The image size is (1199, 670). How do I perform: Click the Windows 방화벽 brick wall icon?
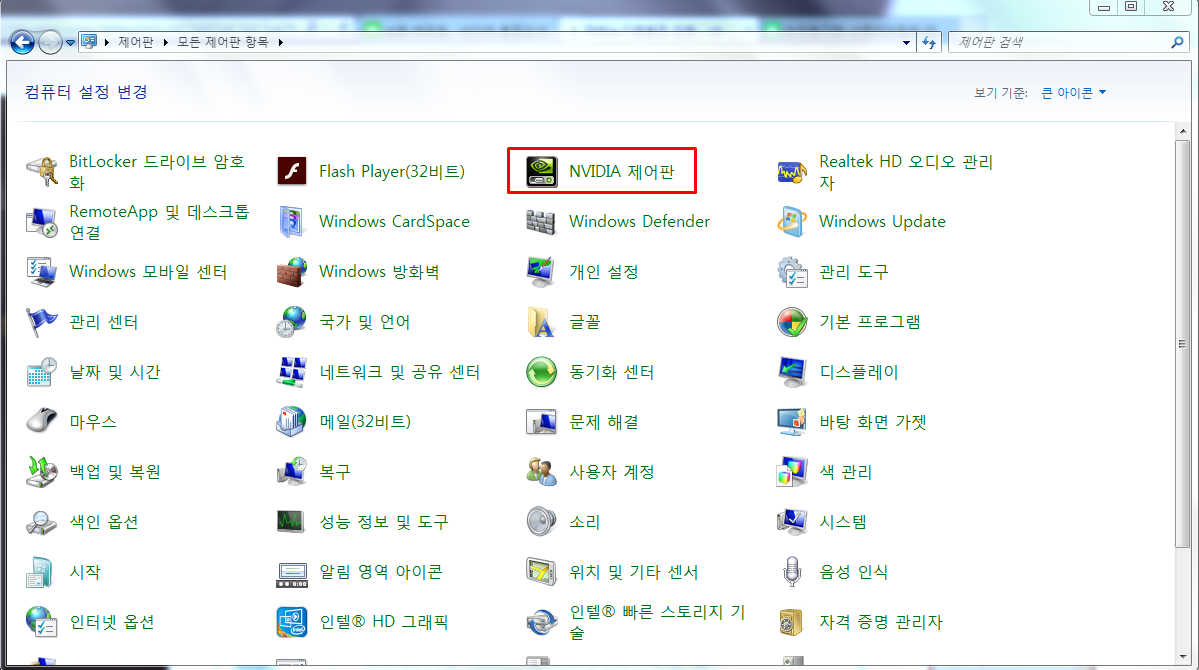click(x=291, y=272)
